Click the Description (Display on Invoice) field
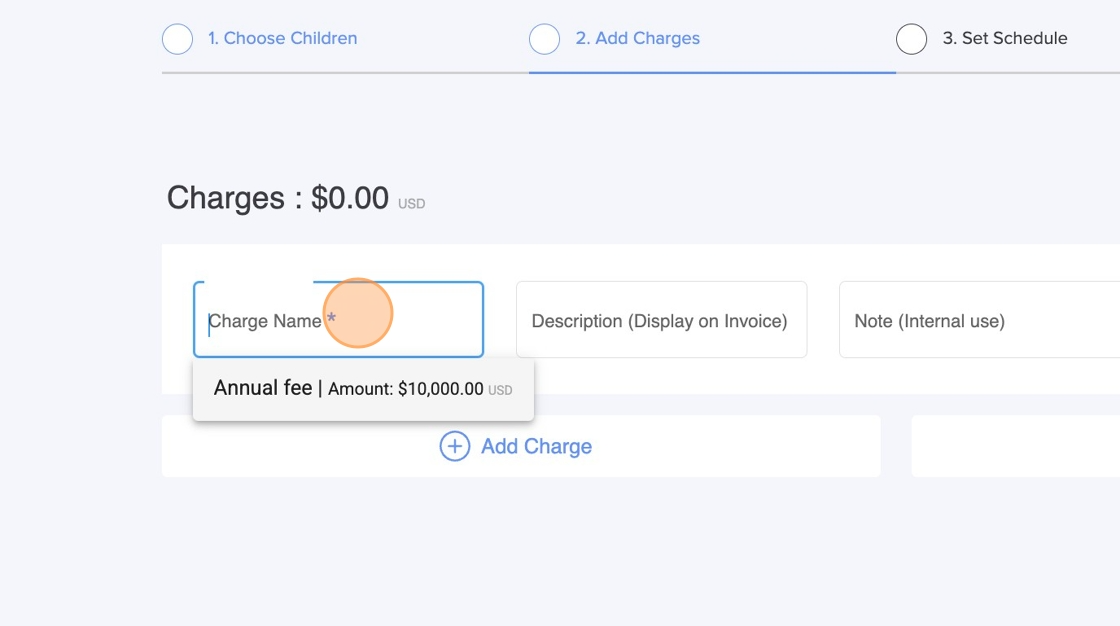 (x=660, y=321)
